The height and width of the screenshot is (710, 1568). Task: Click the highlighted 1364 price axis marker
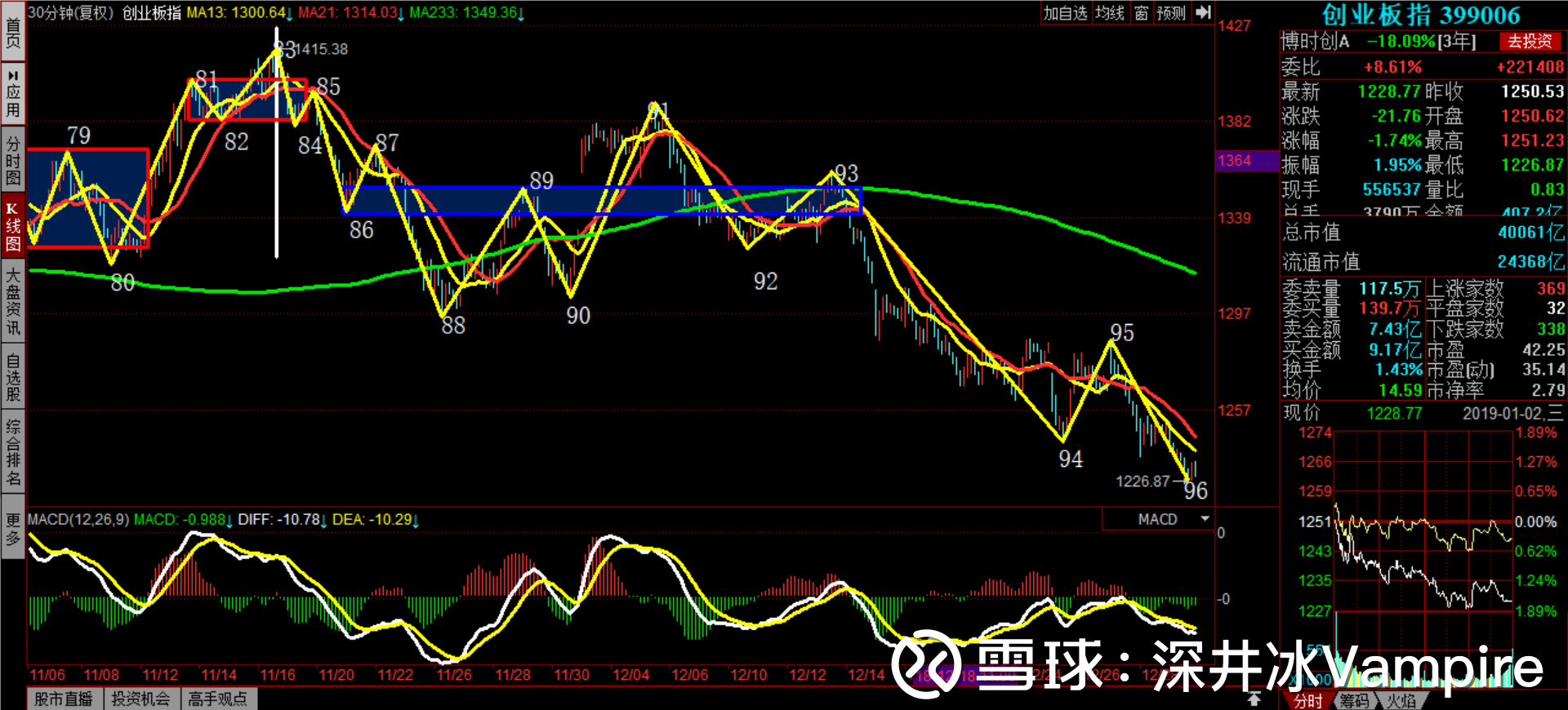[1246, 161]
